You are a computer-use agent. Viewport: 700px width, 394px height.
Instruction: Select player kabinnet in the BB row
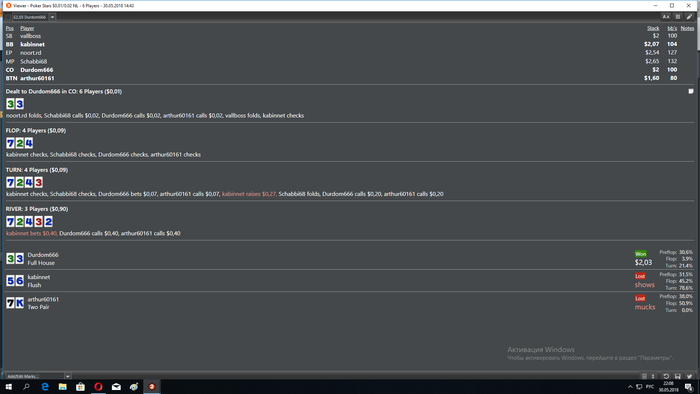[x=32, y=44]
